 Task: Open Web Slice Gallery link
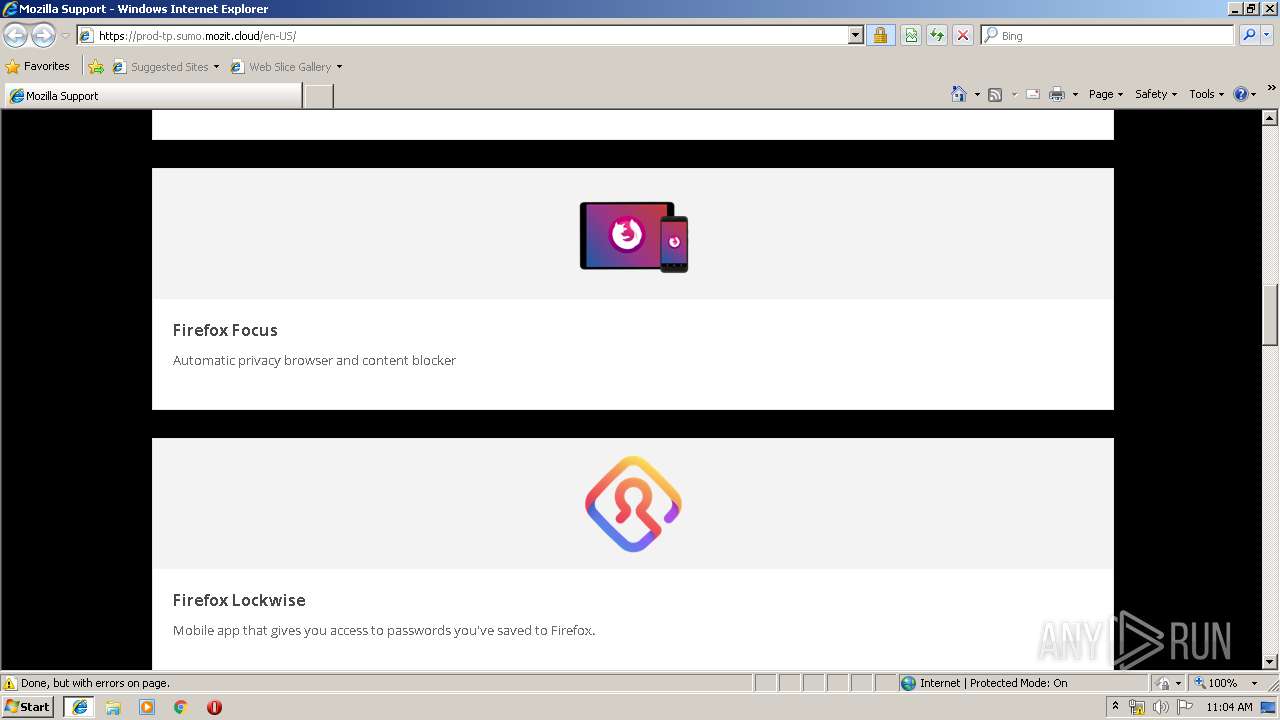tap(287, 67)
